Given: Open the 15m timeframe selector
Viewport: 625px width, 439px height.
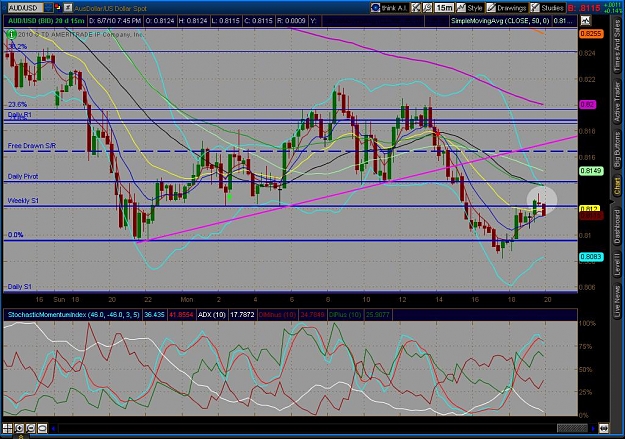Looking at the screenshot, I should pyautogui.click(x=444, y=8).
